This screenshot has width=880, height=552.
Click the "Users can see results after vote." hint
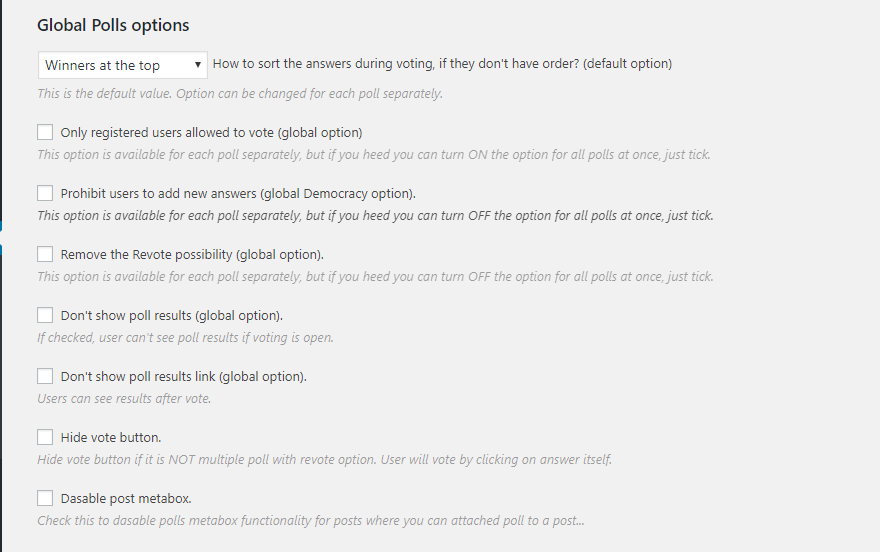pyautogui.click(x=124, y=399)
